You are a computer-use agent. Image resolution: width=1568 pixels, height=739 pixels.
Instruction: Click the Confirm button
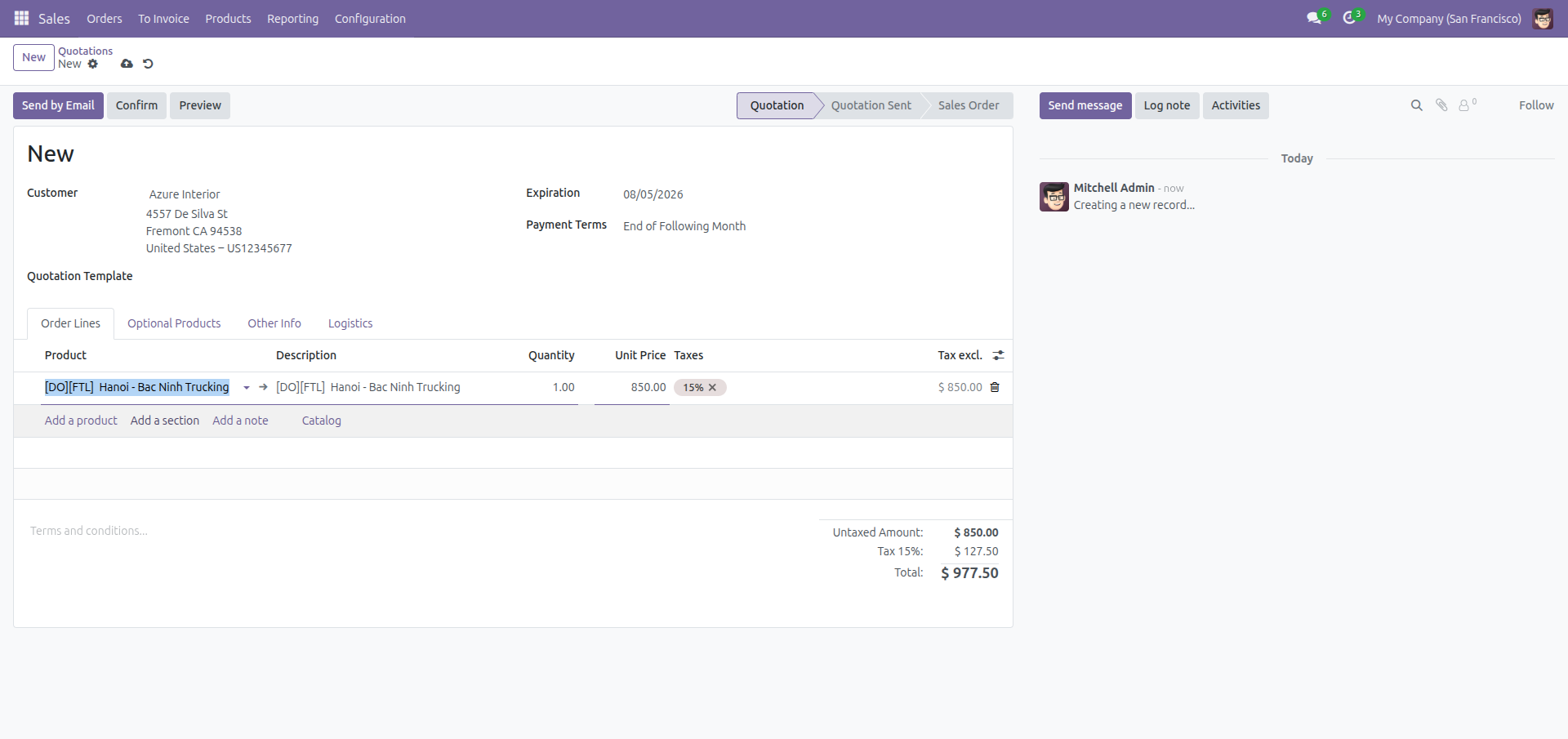click(136, 105)
